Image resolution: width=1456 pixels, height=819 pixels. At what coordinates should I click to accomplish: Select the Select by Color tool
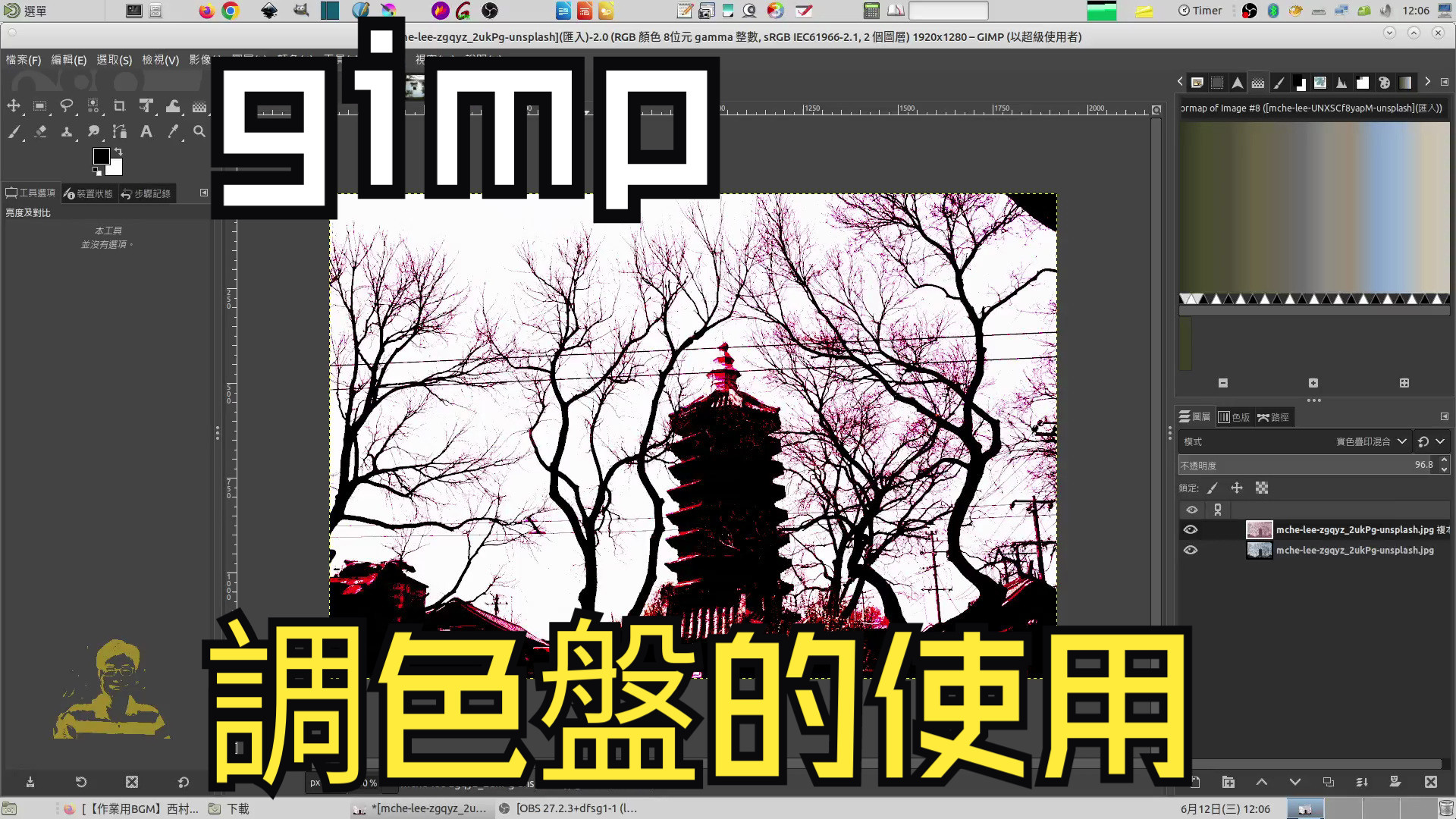pos(93,105)
